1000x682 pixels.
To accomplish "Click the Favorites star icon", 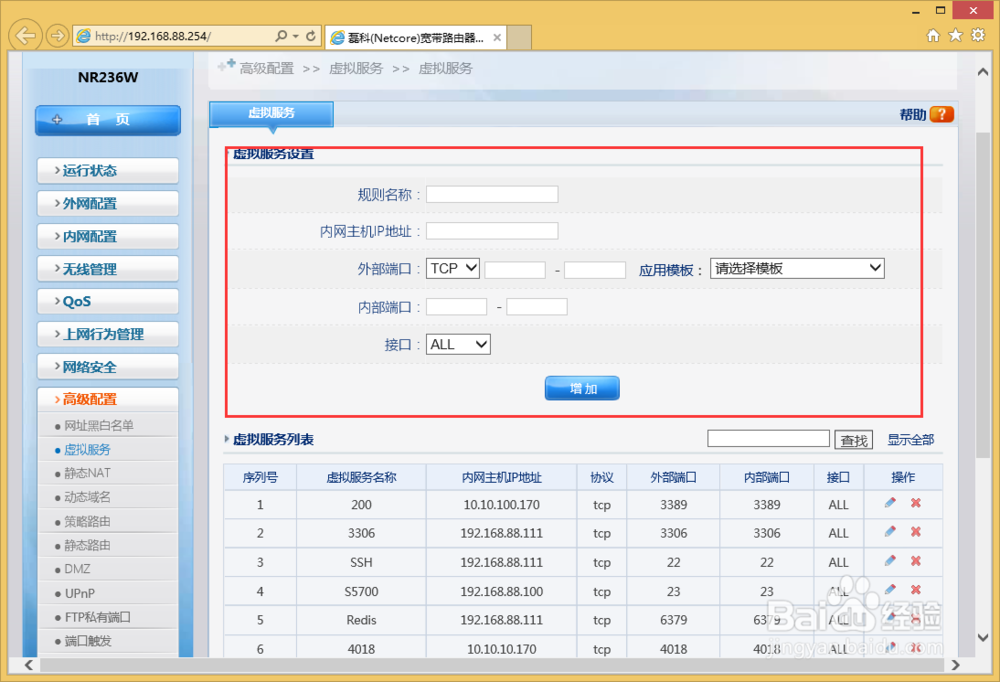I will click(x=955, y=35).
